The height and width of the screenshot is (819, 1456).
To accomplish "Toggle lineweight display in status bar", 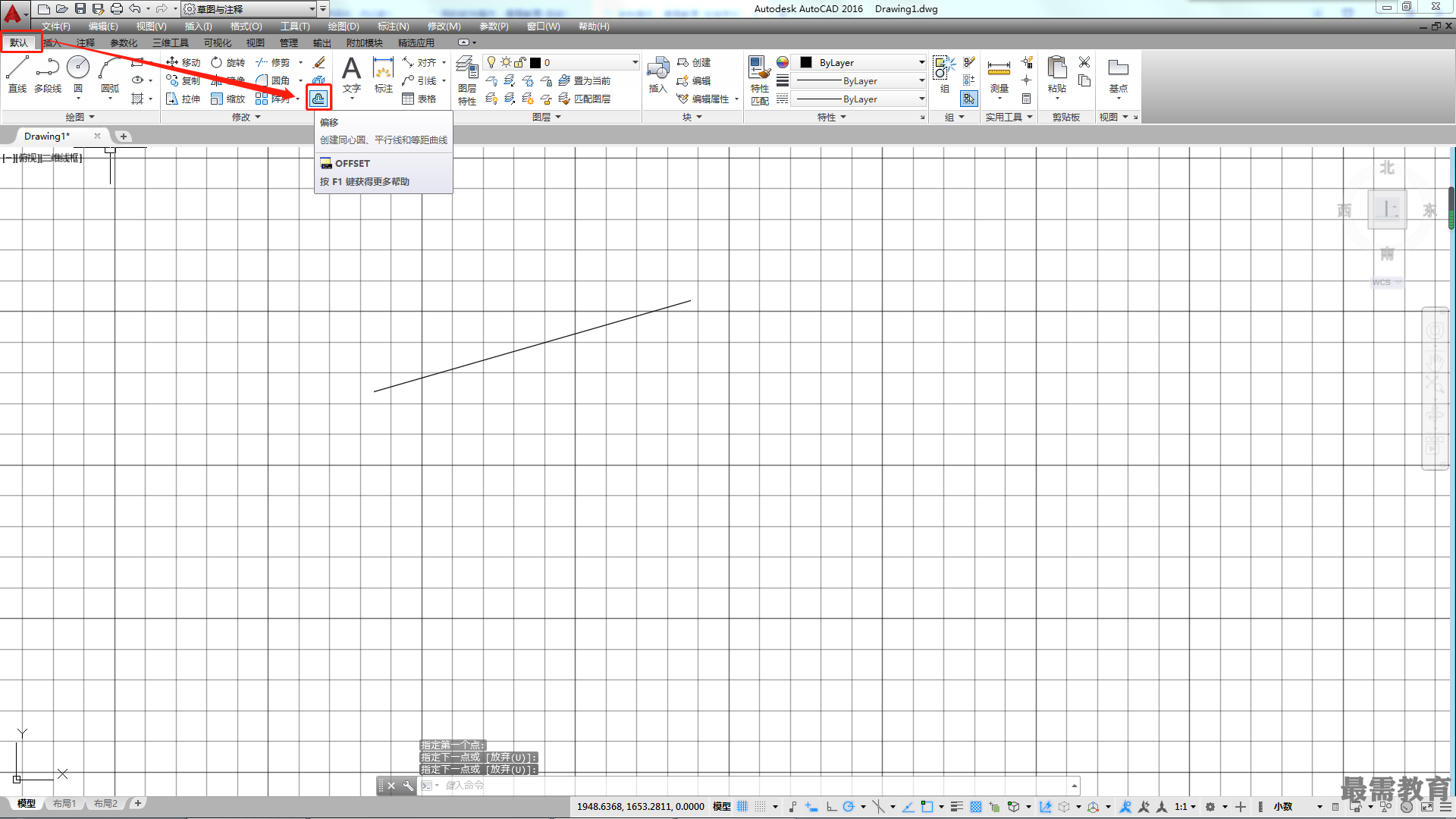I will [957, 807].
